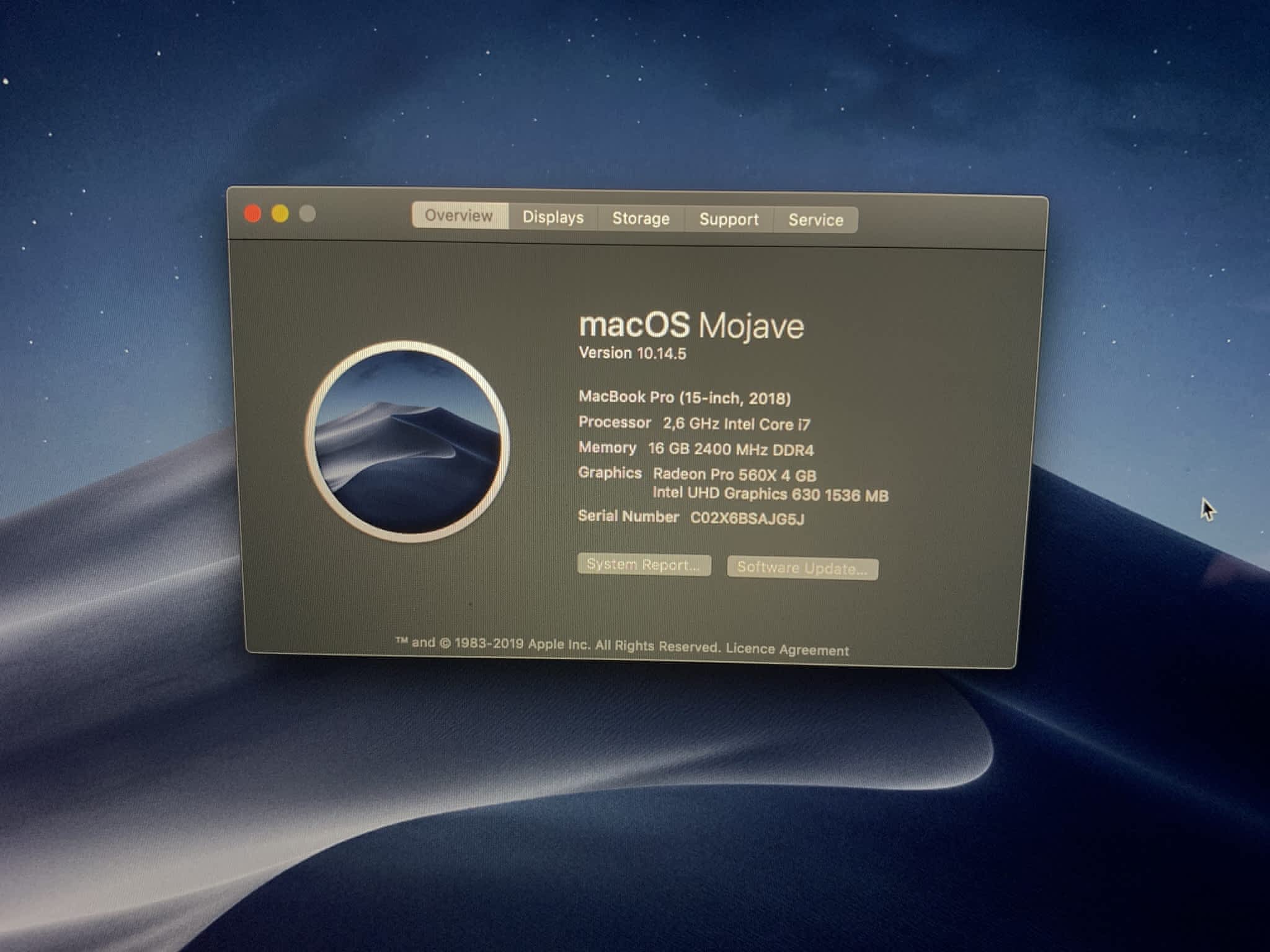Image resolution: width=1270 pixels, height=952 pixels.
Task: Click the Version 10.14.5 text
Action: pos(632,353)
